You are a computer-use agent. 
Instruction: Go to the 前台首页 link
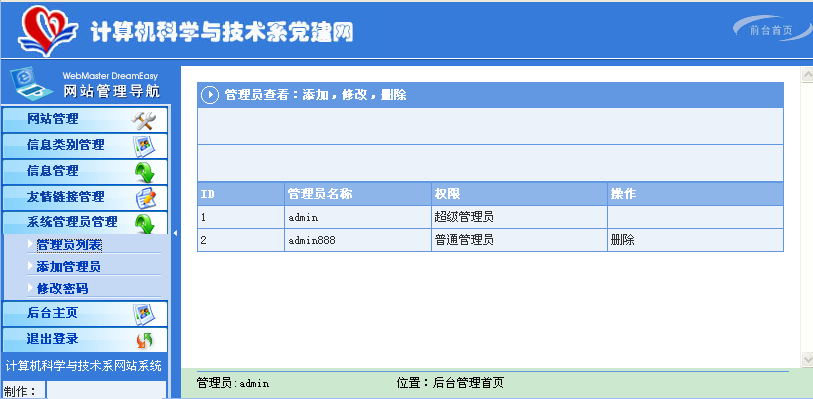[x=771, y=31]
